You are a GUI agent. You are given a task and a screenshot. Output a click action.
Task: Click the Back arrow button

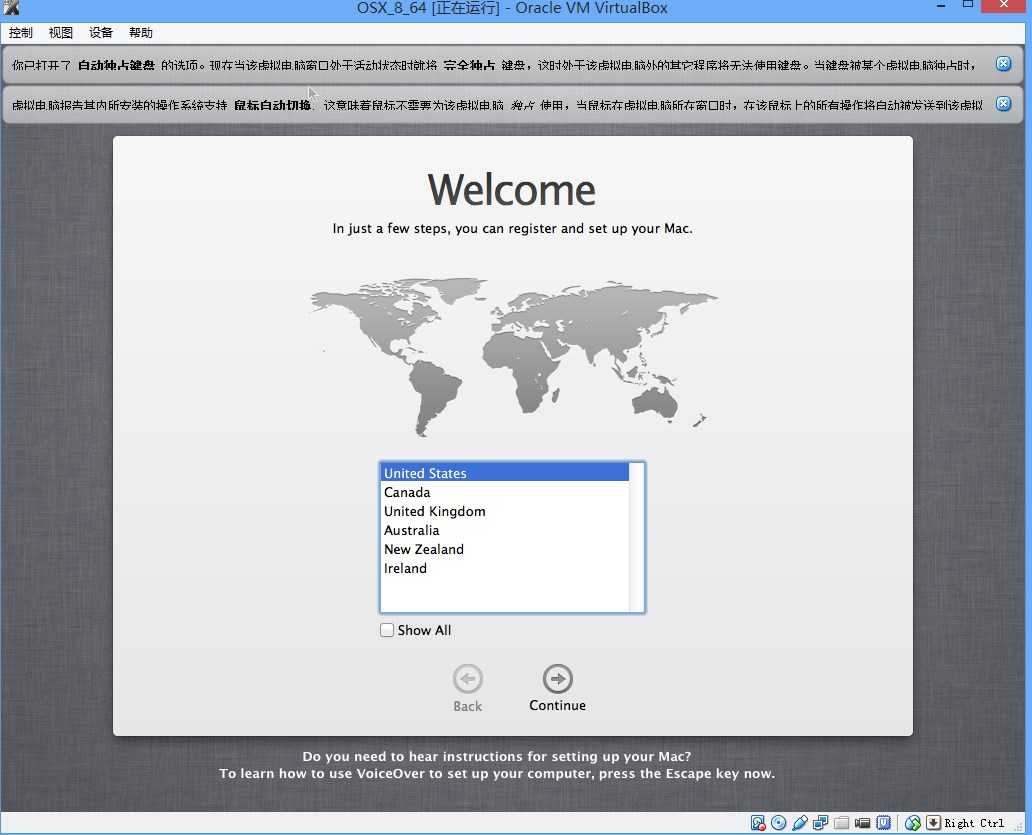click(x=468, y=678)
